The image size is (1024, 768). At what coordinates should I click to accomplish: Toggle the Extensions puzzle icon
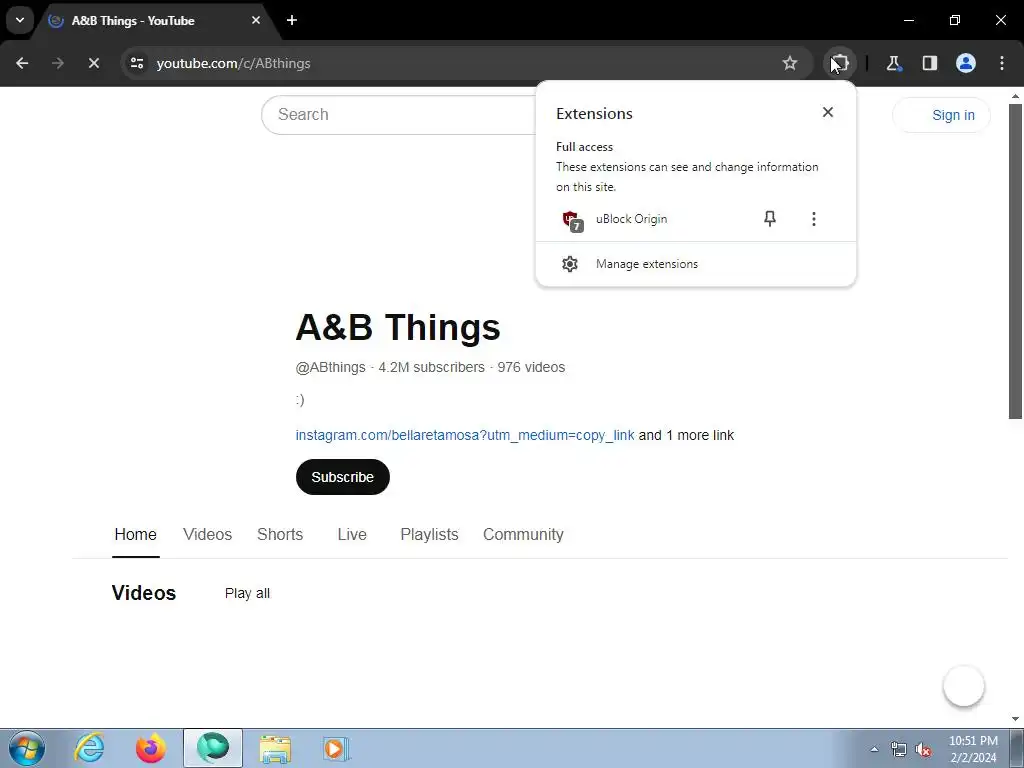(x=840, y=63)
